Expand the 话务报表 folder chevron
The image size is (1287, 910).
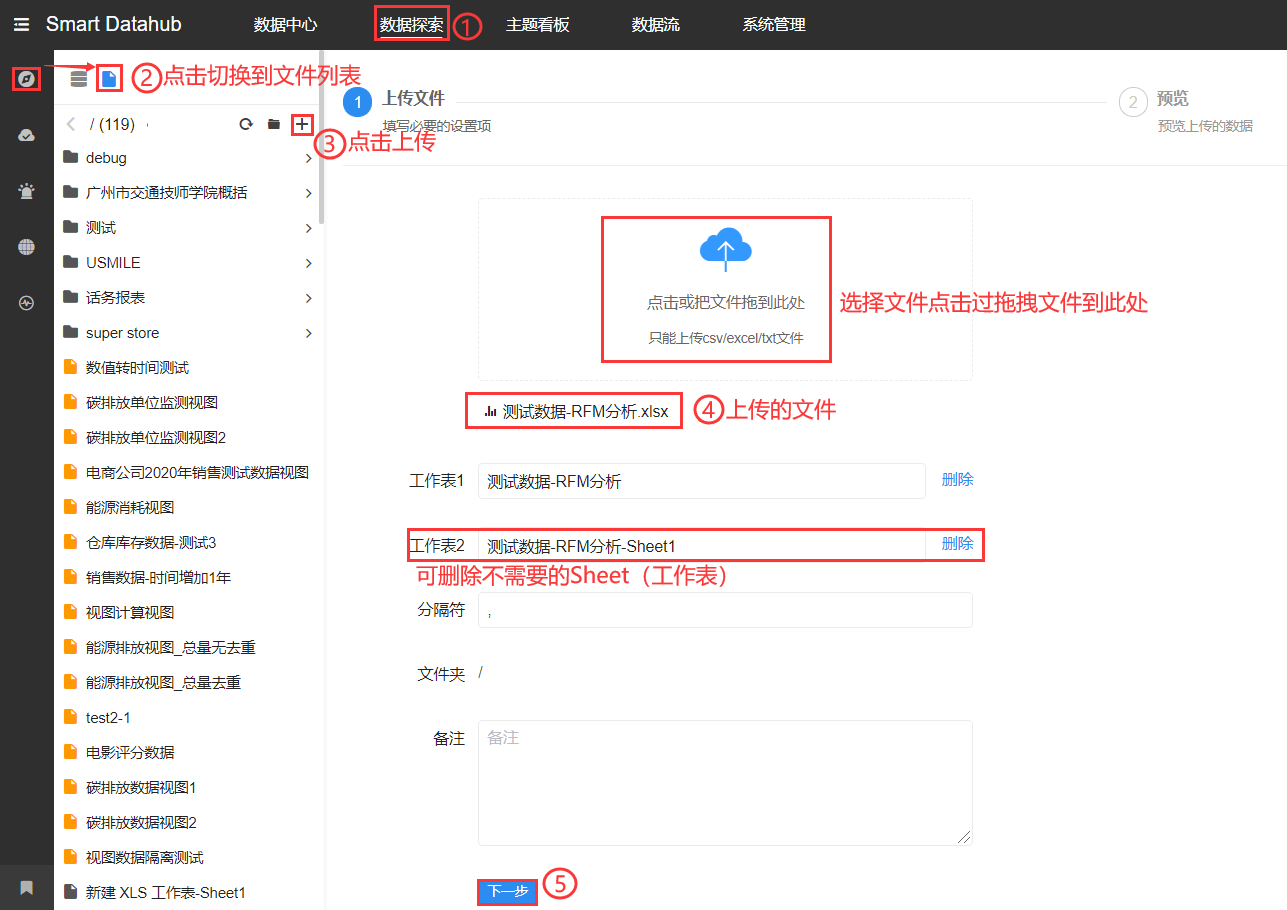(308, 298)
